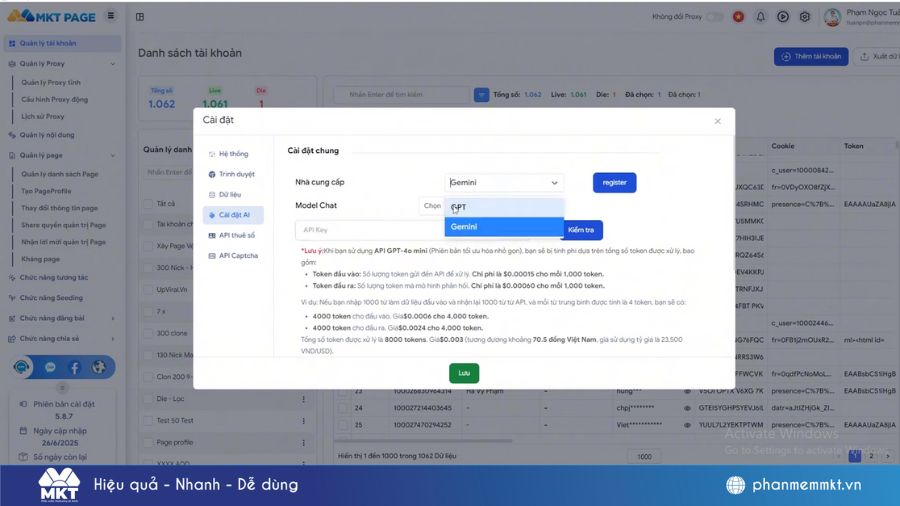The height and width of the screenshot is (506, 900).
Task: Open the Nhà cung cấp combo box
Action: coord(504,182)
